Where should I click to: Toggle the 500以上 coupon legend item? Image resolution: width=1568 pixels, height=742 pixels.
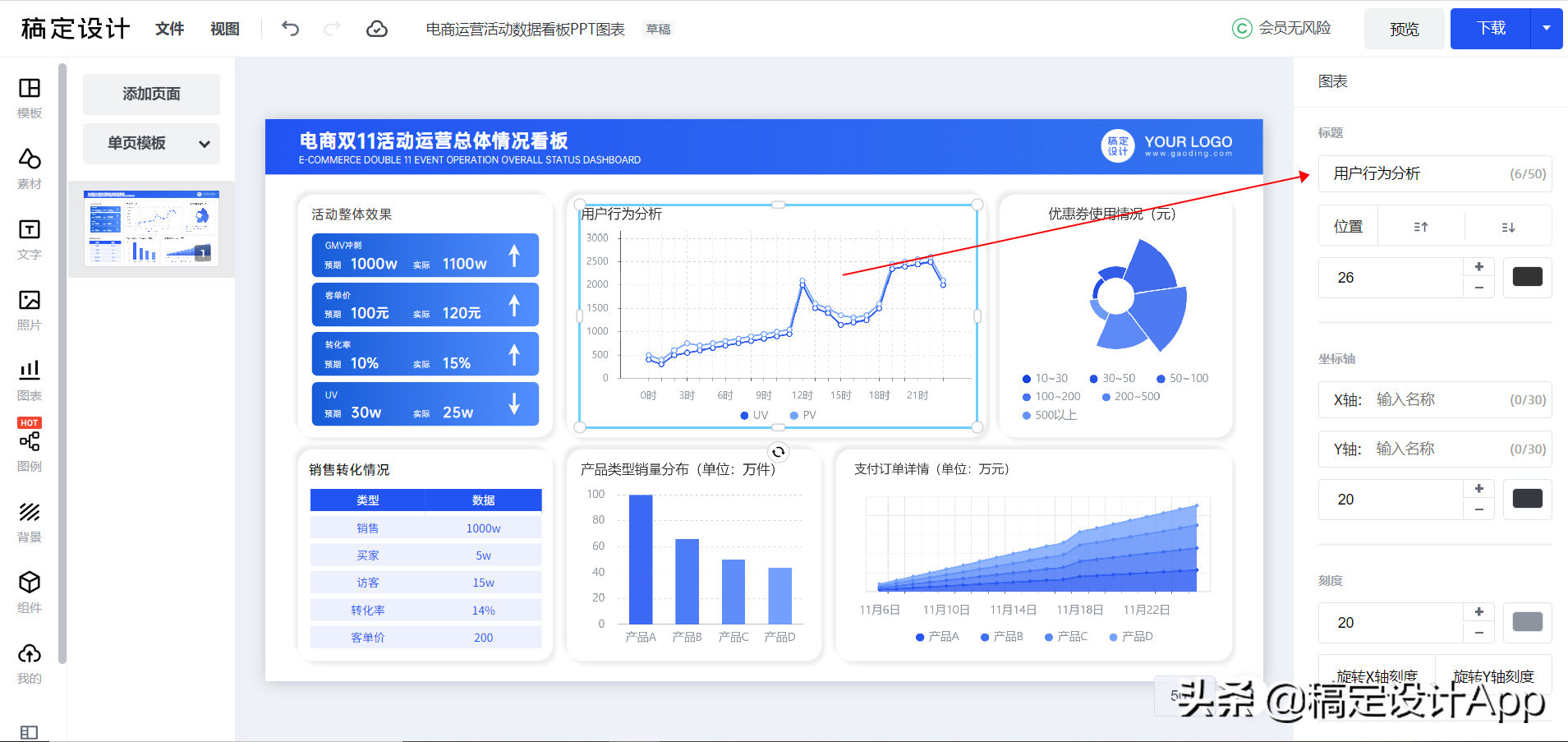1049,415
